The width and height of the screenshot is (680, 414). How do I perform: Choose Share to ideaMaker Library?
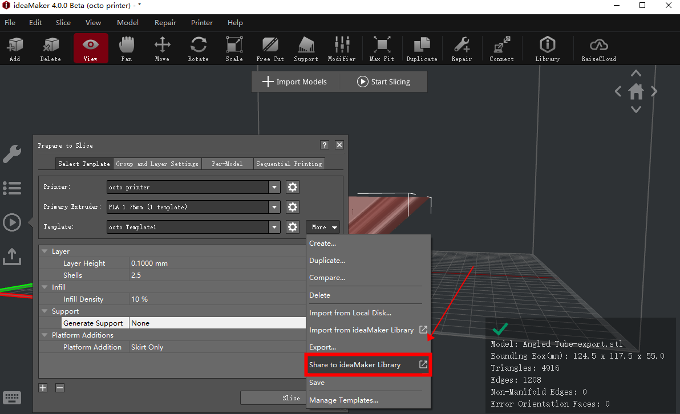point(369,365)
